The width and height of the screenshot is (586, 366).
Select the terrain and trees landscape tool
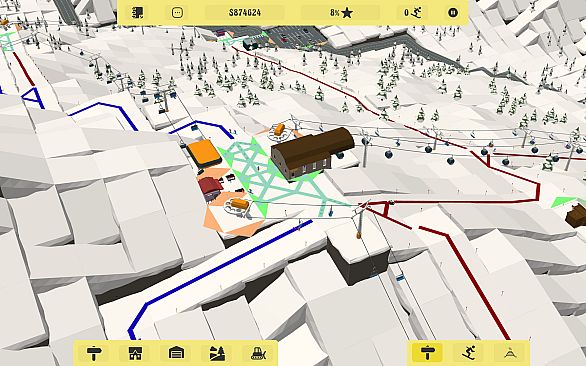point(218,353)
